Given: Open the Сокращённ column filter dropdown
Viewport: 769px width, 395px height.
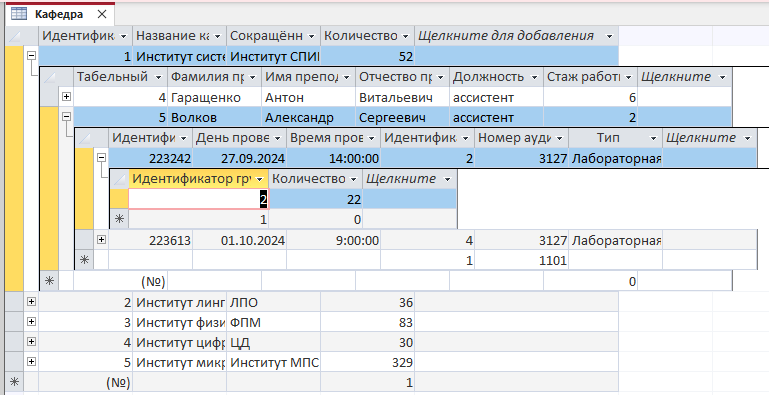Looking at the screenshot, I should point(311,36).
